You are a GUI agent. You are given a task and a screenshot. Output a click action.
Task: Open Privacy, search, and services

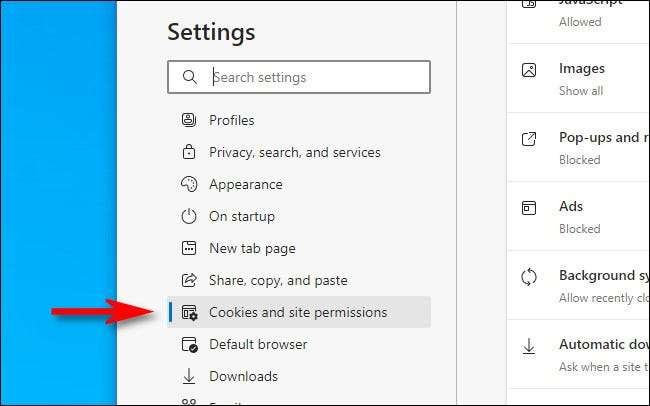[x=294, y=152]
